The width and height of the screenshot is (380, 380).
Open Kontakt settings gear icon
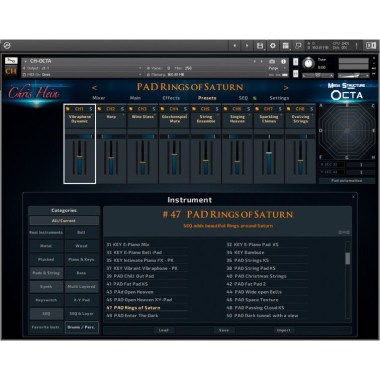tap(273, 46)
